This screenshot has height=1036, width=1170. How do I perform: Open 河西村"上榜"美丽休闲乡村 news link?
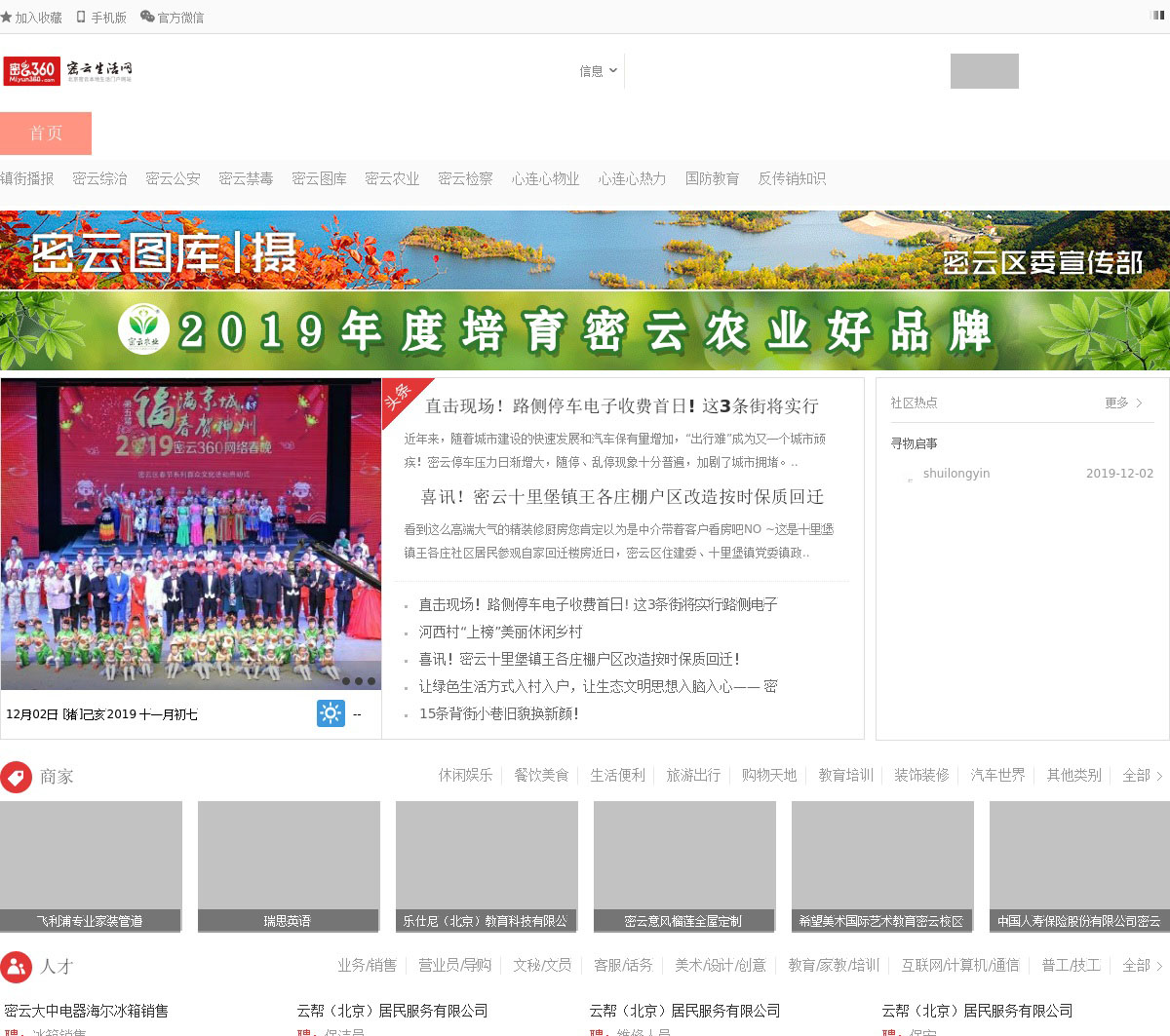tap(500, 632)
